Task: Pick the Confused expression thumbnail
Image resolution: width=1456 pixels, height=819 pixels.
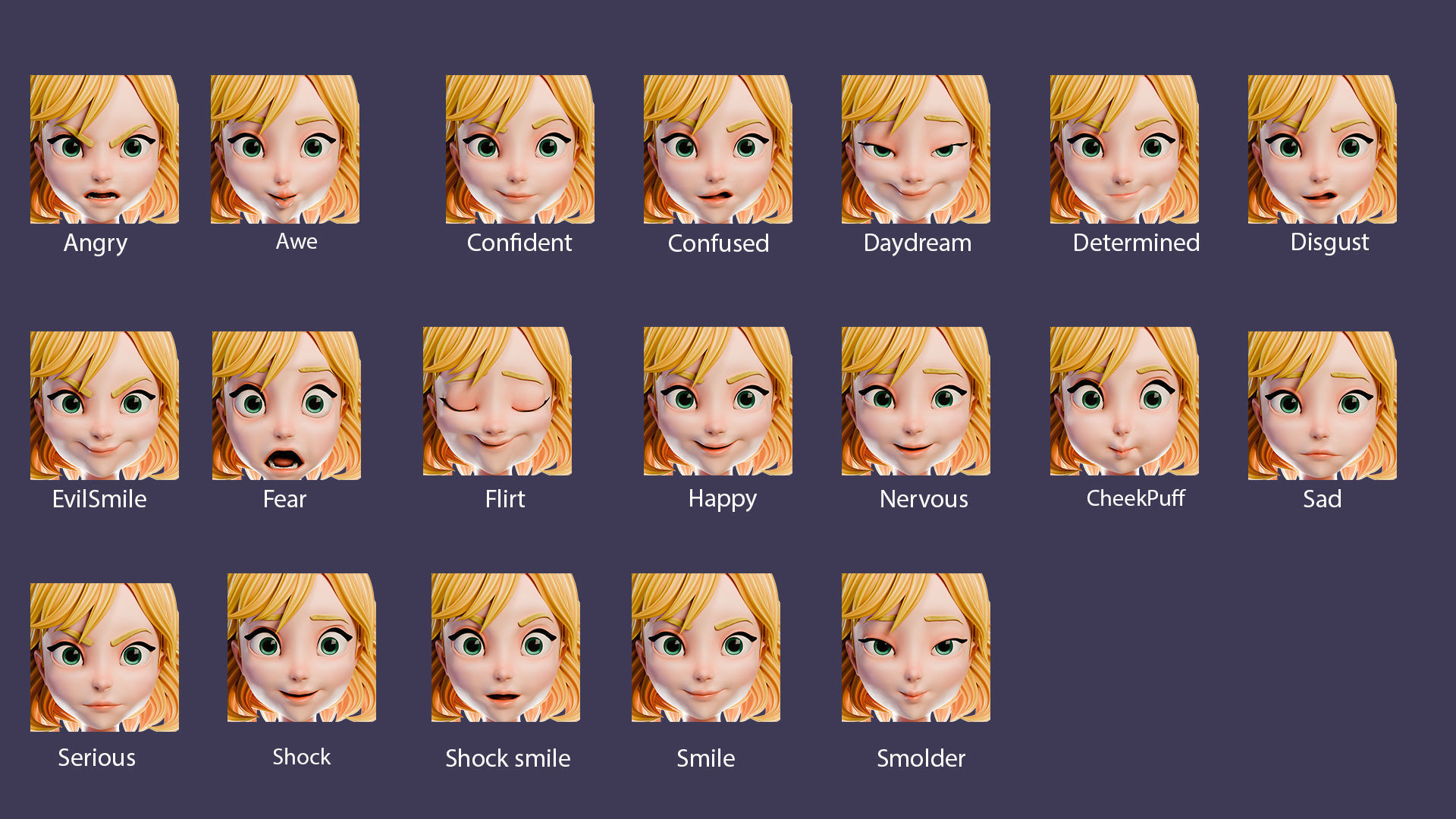Action: (x=717, y=149)
